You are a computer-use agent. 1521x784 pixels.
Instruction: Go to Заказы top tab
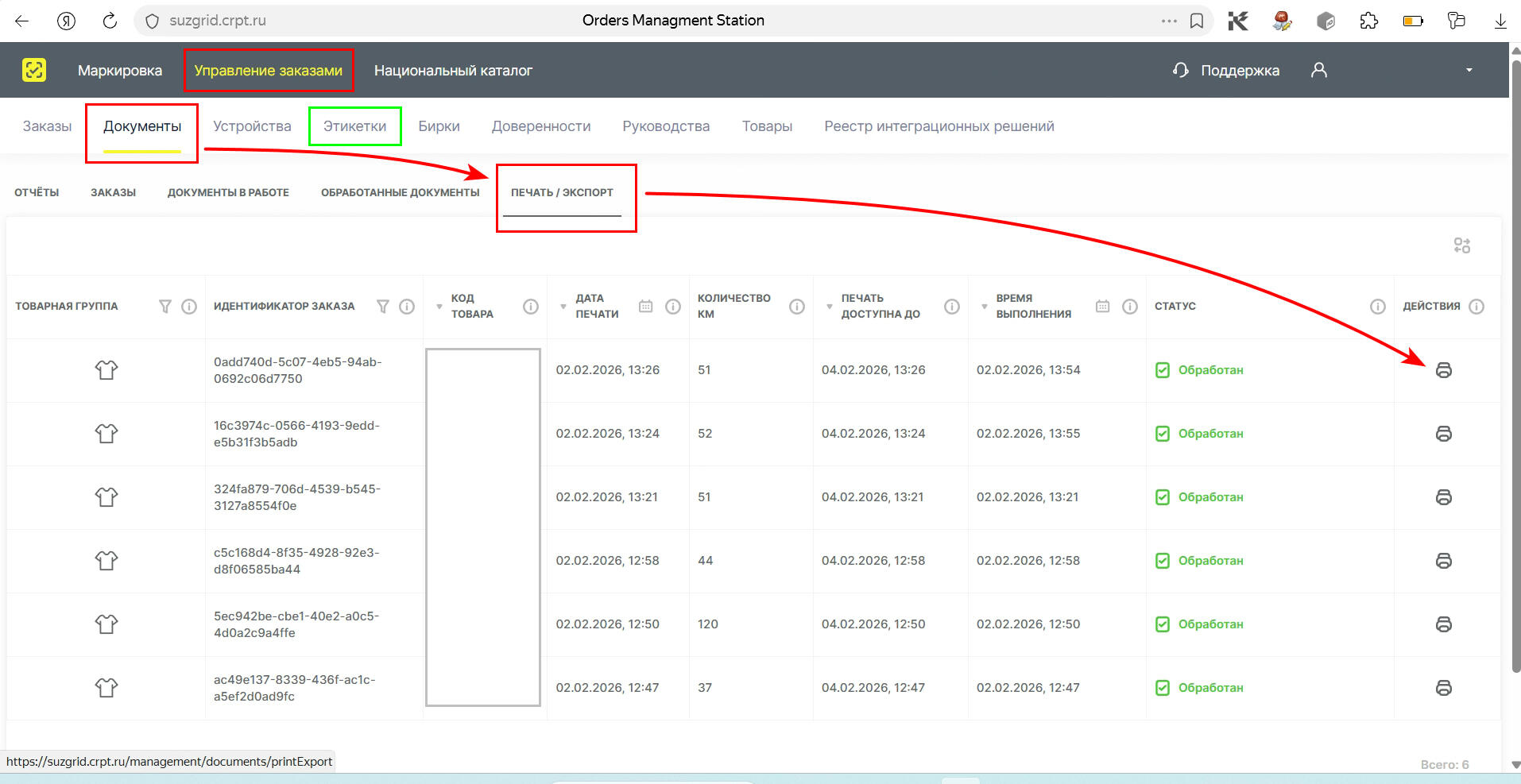pyautogui.click(x=47, y=126)
